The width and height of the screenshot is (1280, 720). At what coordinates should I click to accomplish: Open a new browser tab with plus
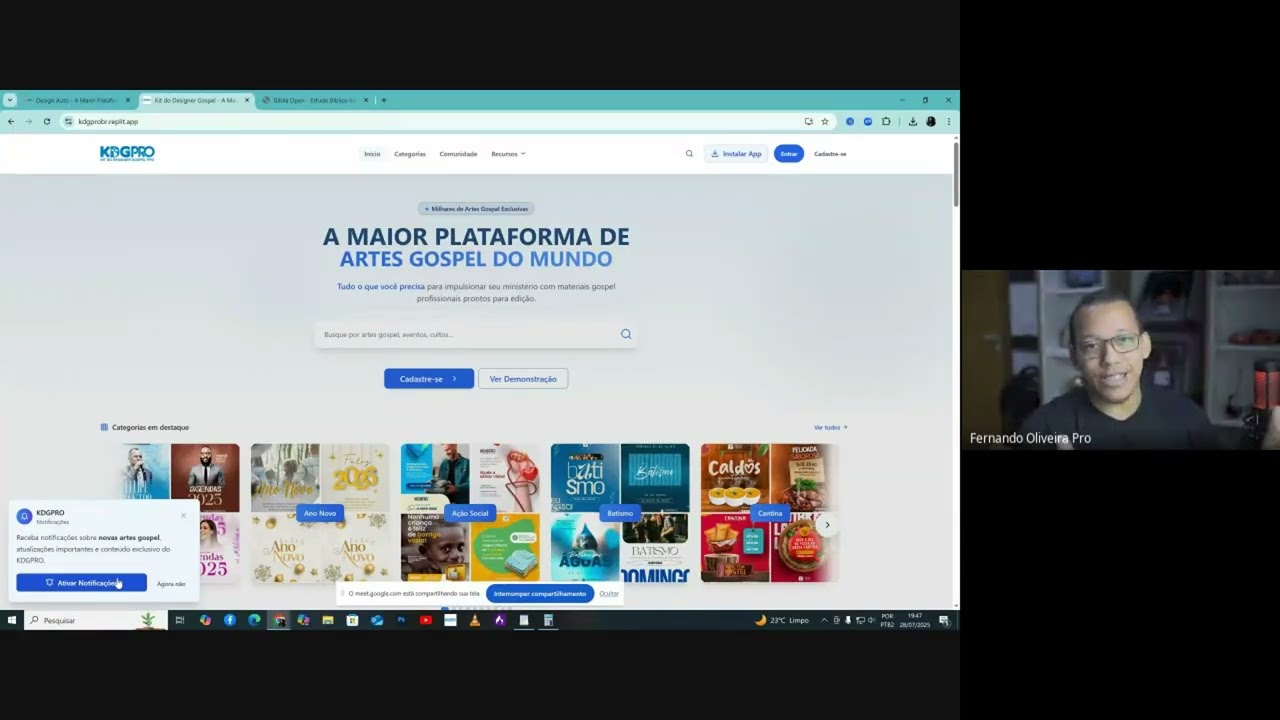point(384,100)
